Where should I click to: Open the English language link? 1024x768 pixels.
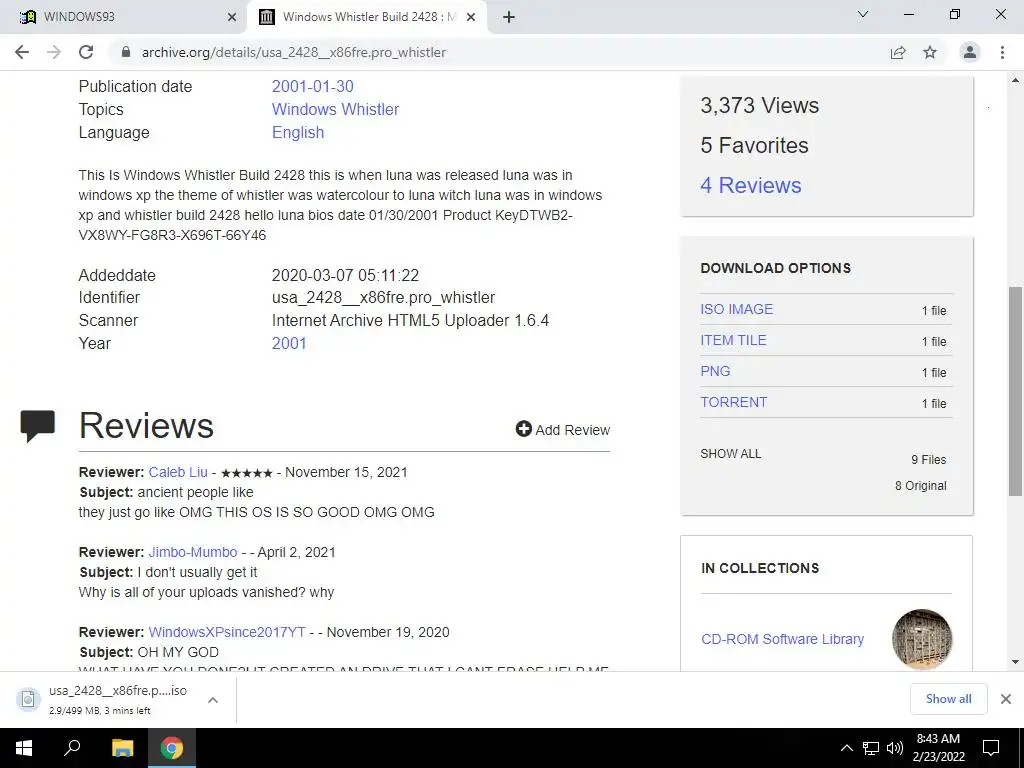(x=298, y=132)
